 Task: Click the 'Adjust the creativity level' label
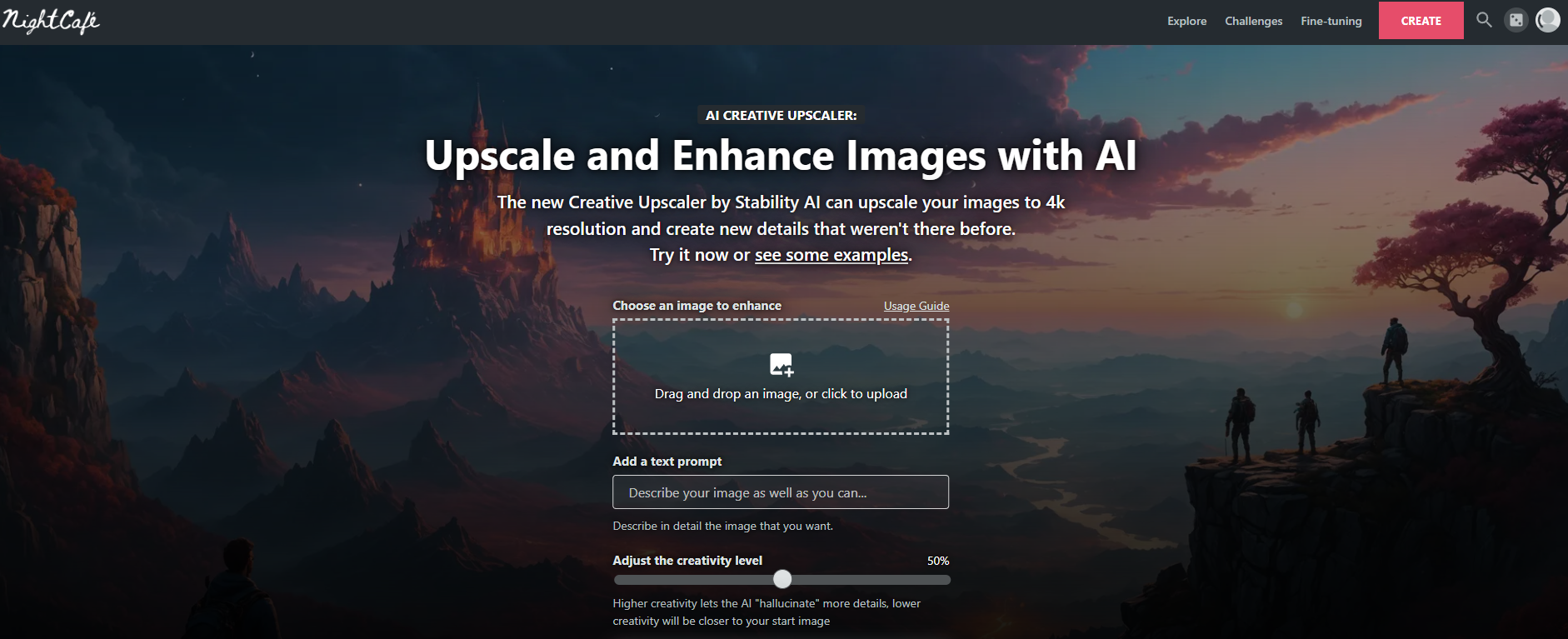[687, 561]
